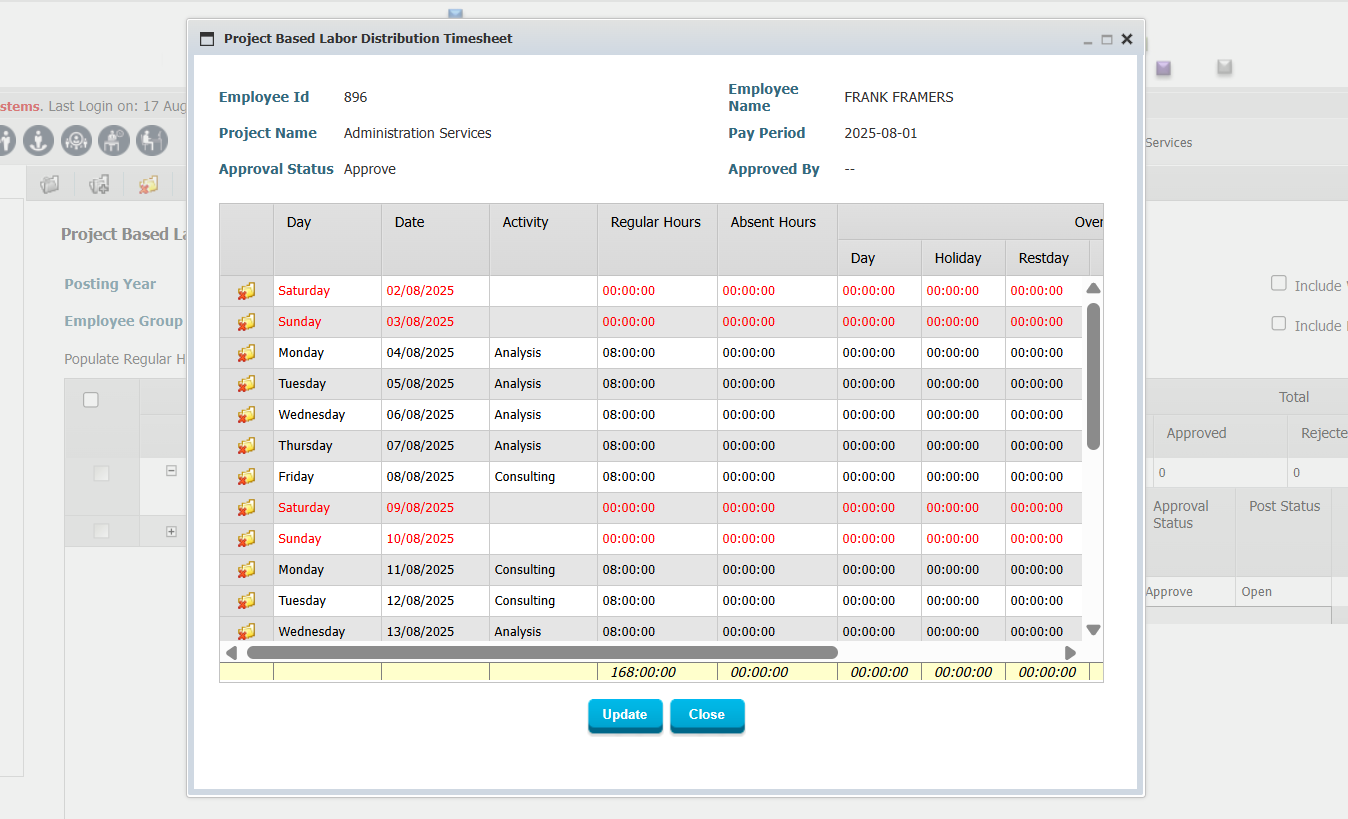Click the window icon beside the dialog title
The image size is (1348, 819).
207,39
